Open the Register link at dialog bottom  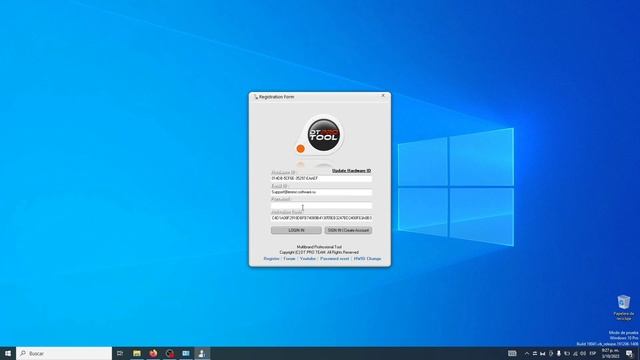click(271, 259)
